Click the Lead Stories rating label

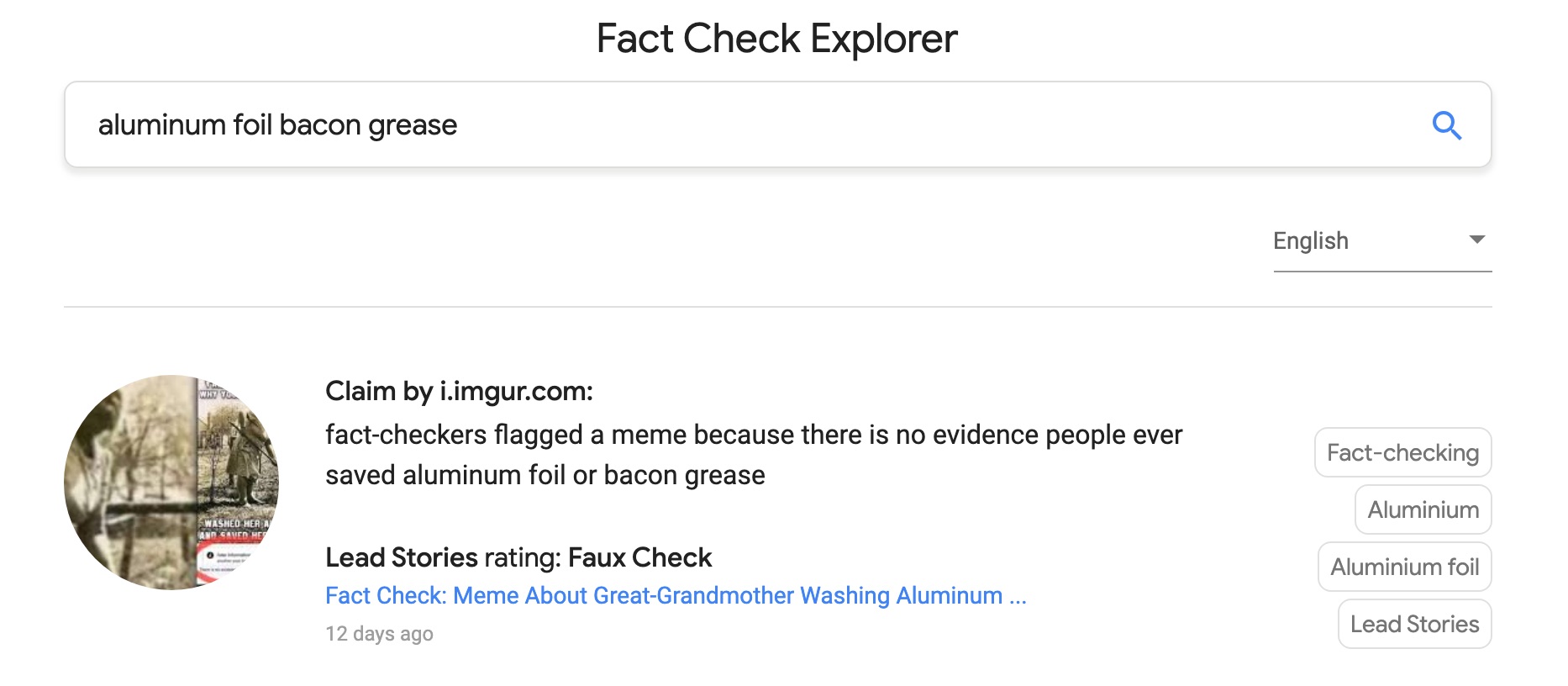click(x=443, y=557)
